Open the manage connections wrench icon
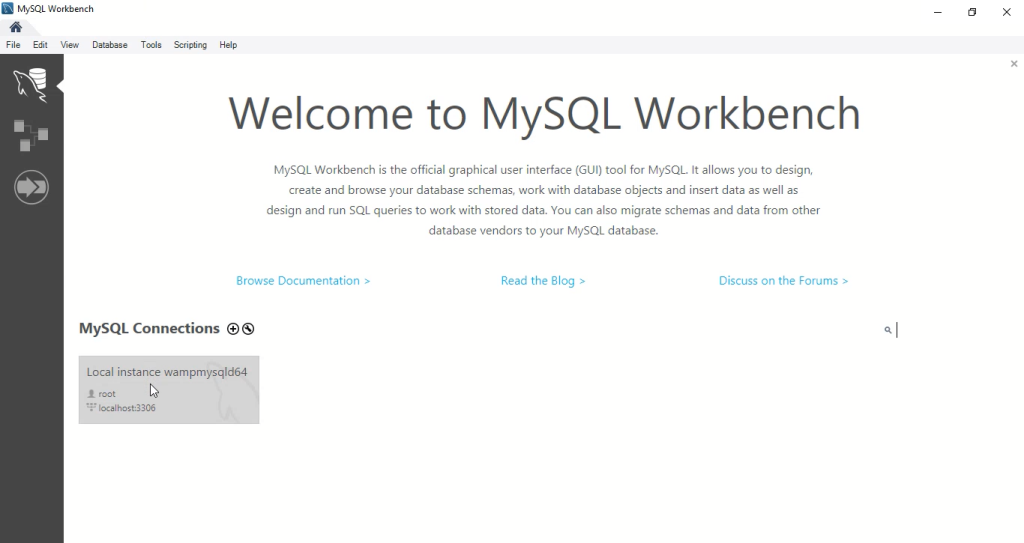The height and width of the screenshot is (543, 1024). coord(248,329)
